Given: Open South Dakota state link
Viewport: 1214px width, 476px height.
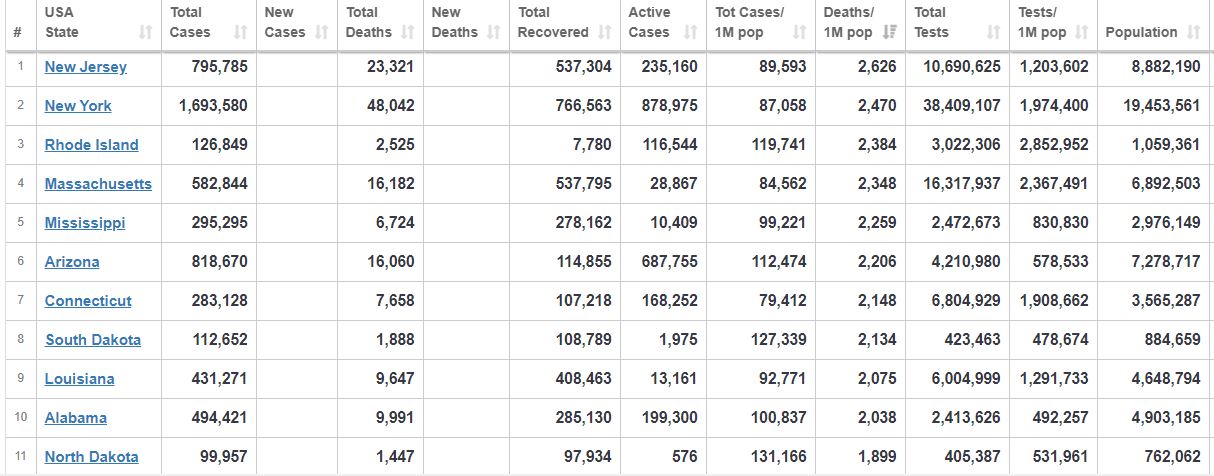Looking at the screenshot, I should pos(93,340).
